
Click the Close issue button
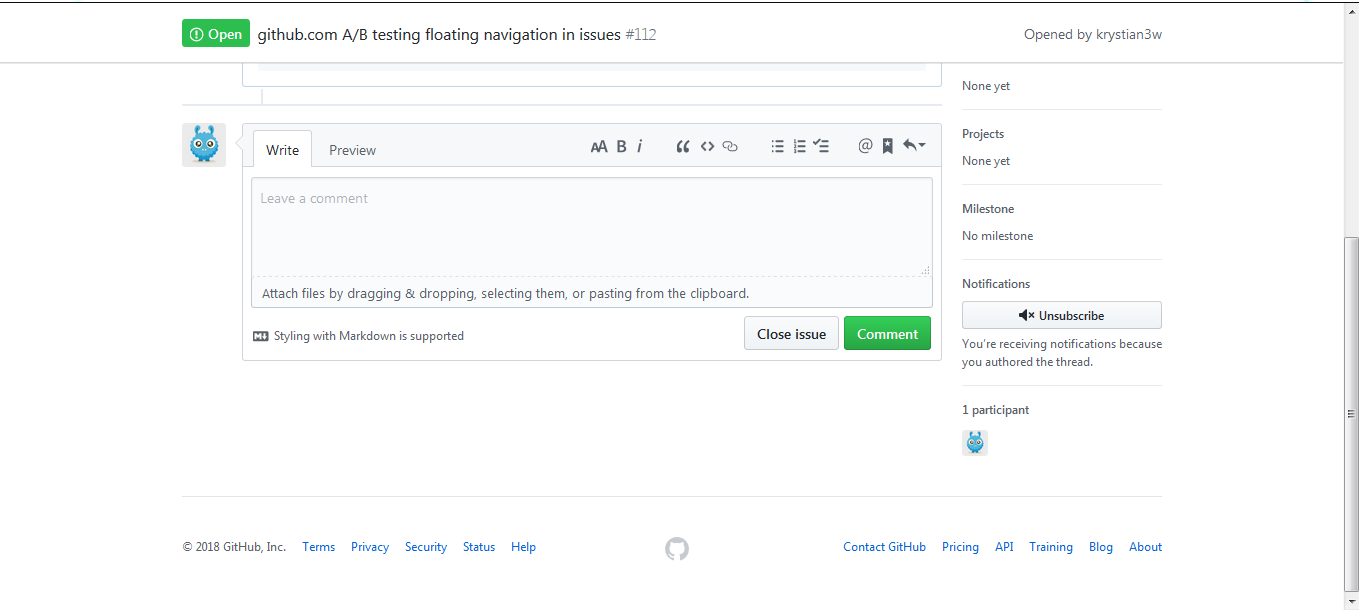tap(791, 334)
